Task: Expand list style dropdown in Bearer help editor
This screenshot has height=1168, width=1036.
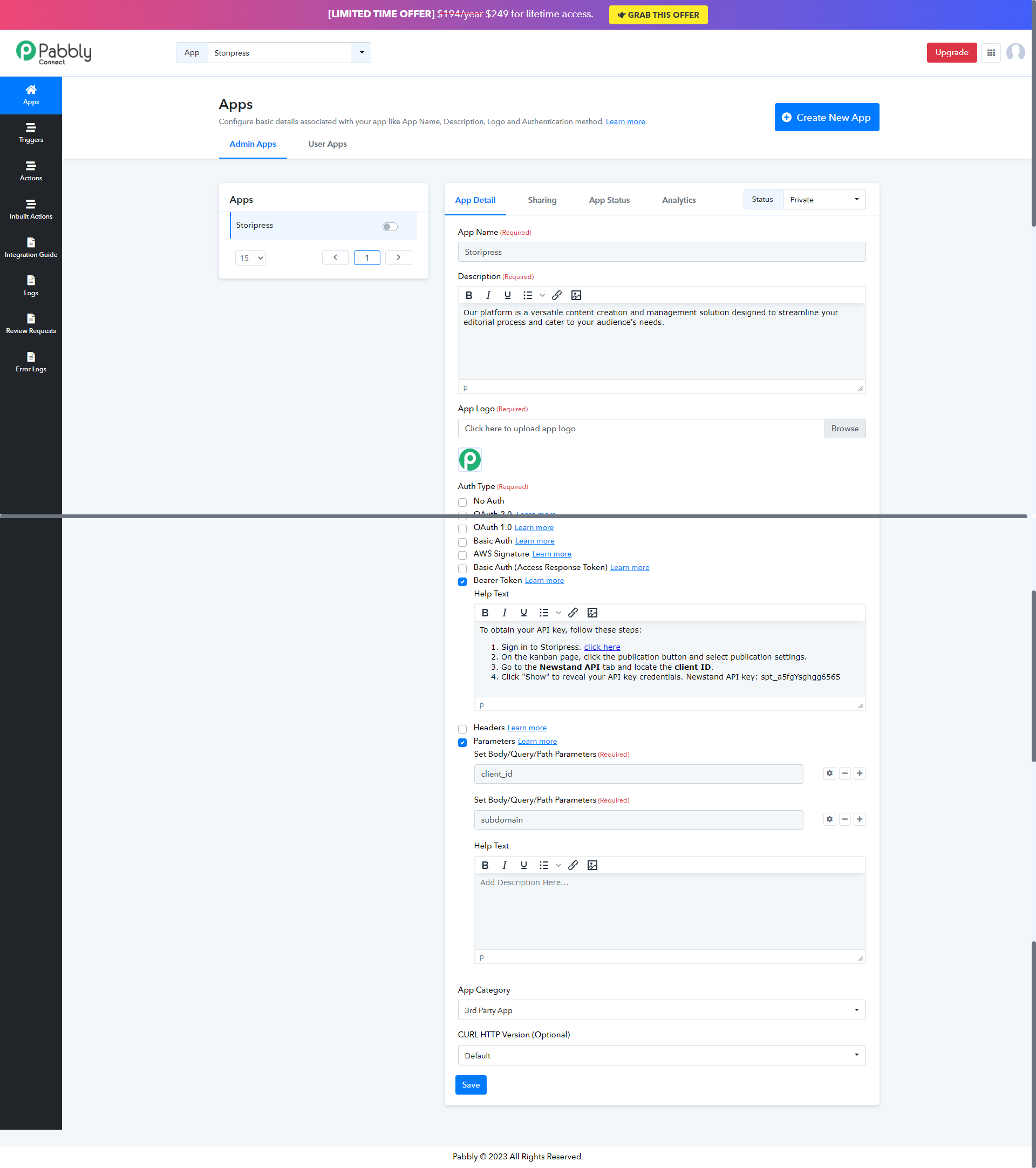Action: point(558,613)
